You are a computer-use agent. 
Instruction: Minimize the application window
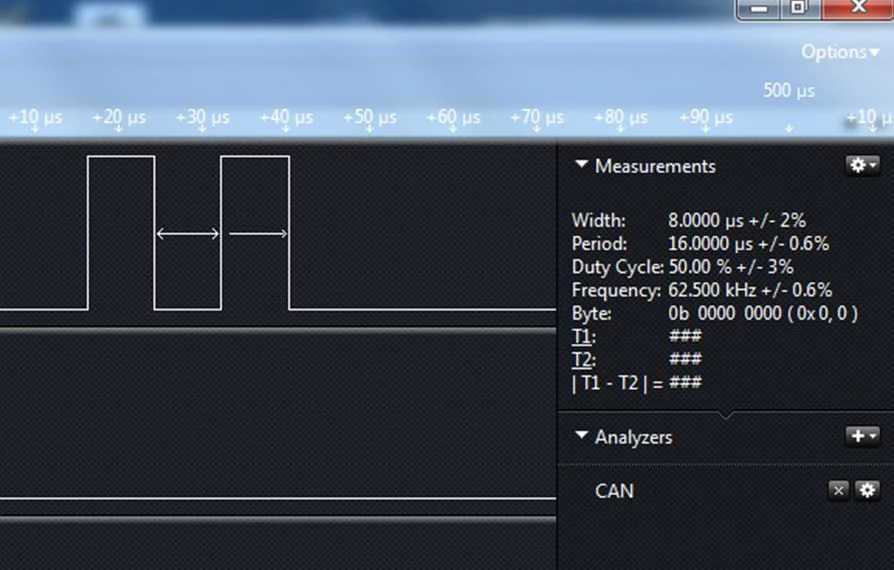[x=758, y=9]
